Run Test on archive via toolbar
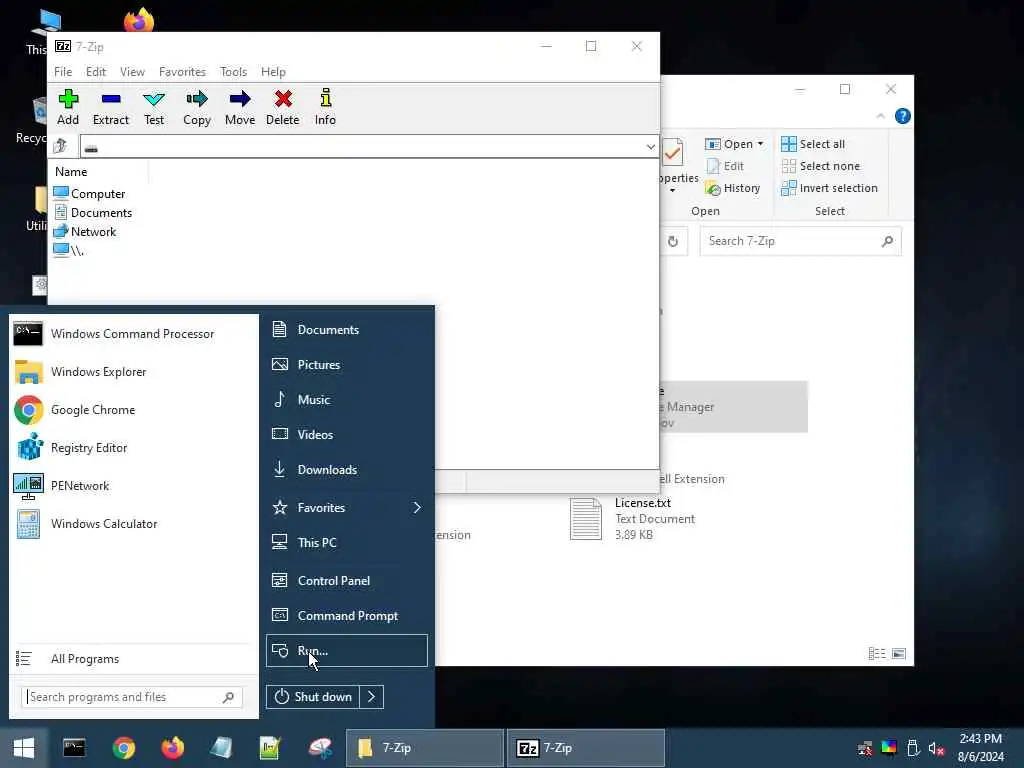This screenshot has width=1024, height=768. tap(154, 107)
